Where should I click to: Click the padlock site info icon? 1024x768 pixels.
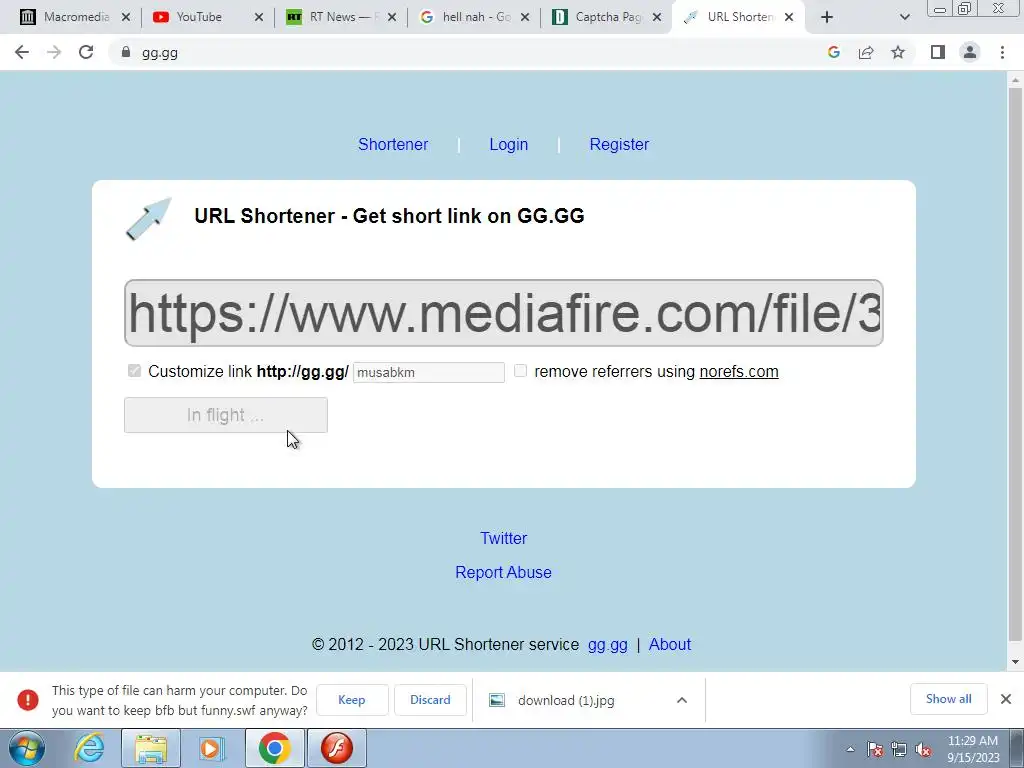(125, 52)
